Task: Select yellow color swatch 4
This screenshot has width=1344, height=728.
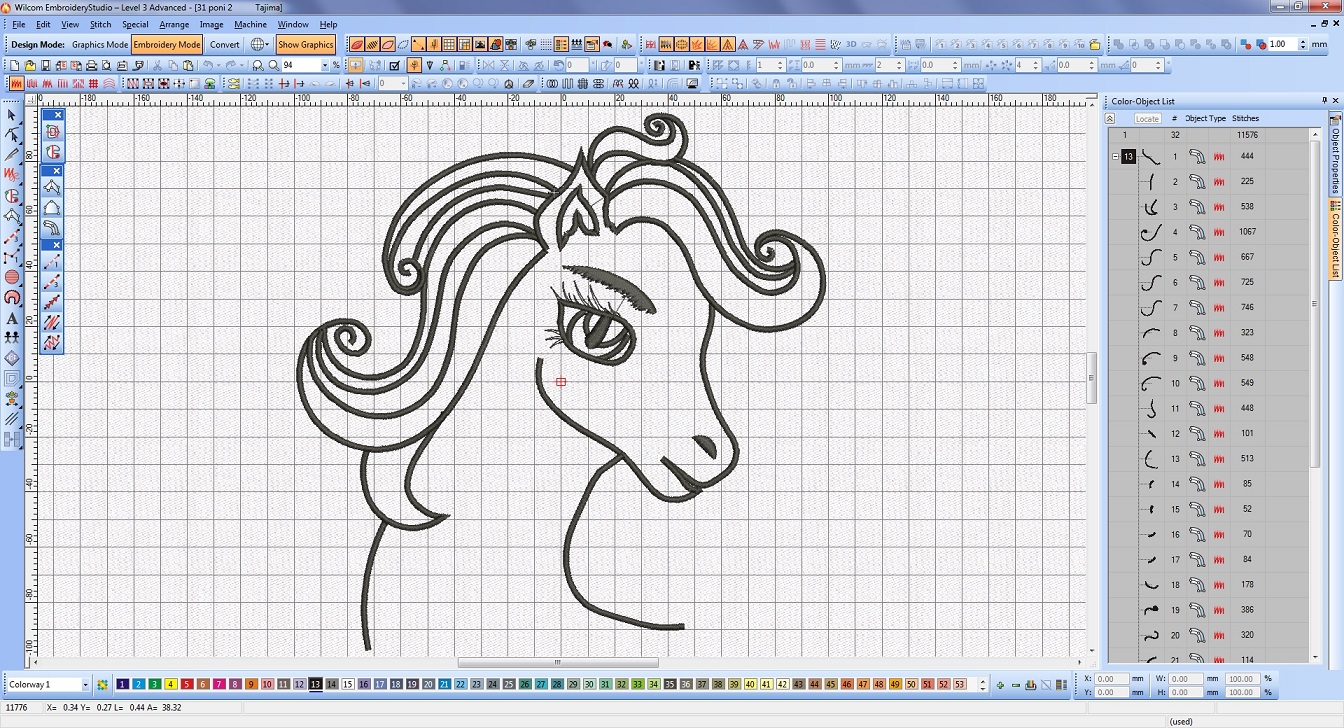Action: [x=171, y=685]
